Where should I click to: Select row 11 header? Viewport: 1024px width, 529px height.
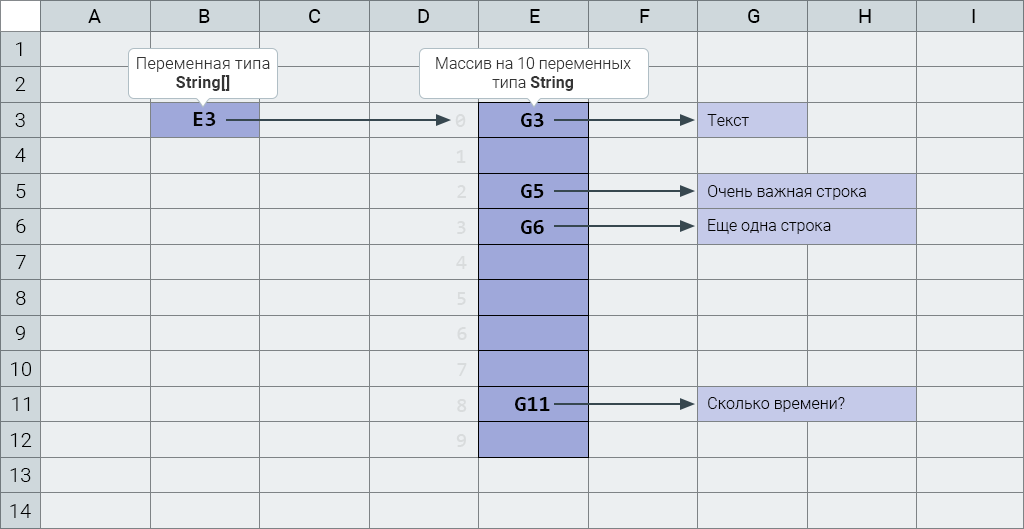20,404
